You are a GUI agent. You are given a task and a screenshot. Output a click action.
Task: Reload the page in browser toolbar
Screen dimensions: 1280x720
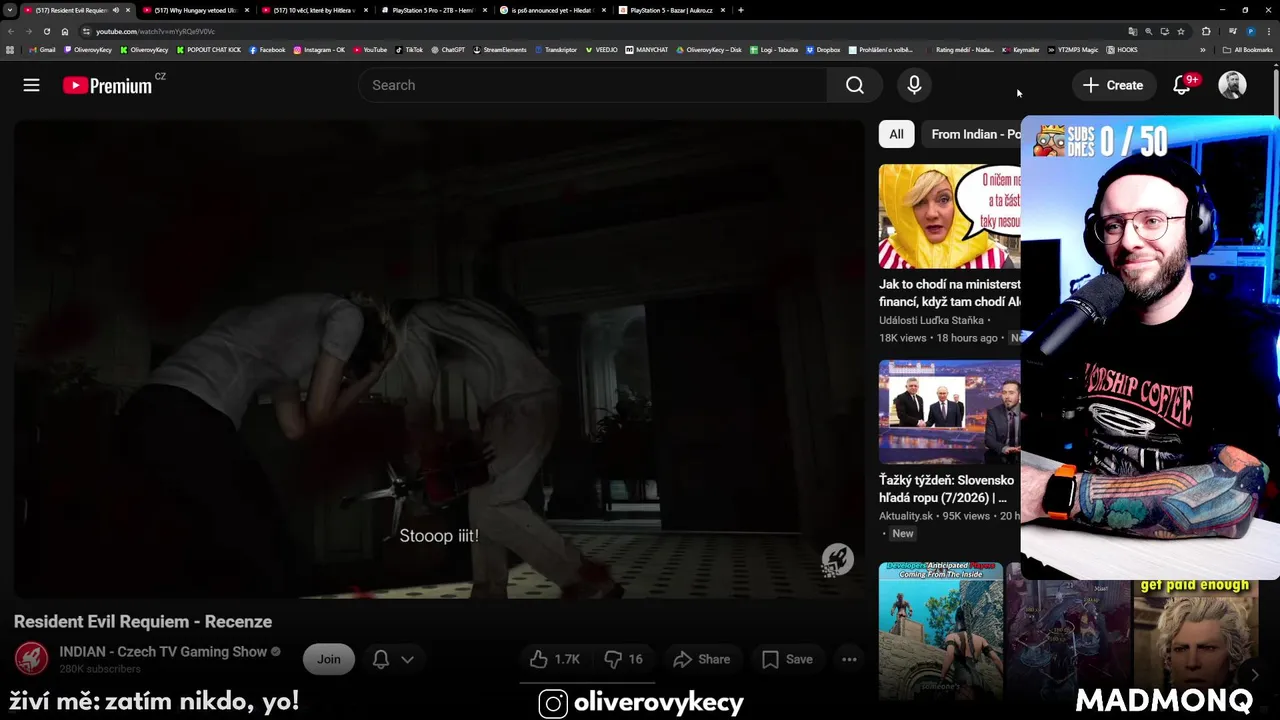(46, 31)
